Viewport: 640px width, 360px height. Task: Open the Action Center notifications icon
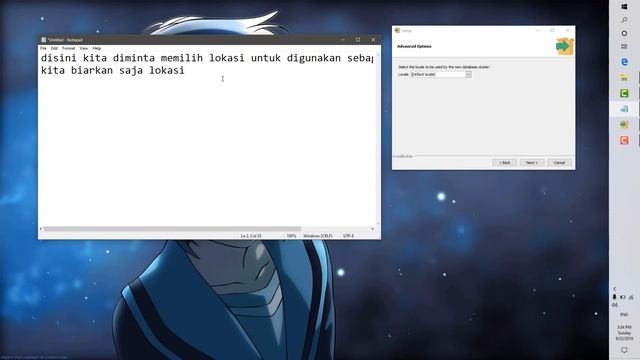click(x=624, y=350)
